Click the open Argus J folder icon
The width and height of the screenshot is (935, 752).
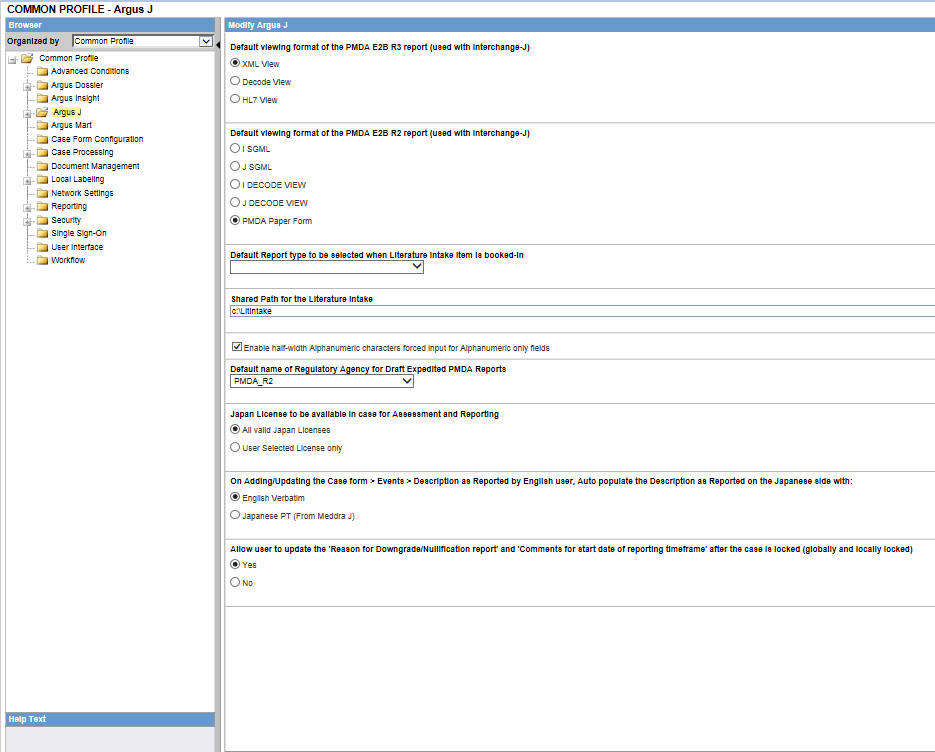coord(42,112)
